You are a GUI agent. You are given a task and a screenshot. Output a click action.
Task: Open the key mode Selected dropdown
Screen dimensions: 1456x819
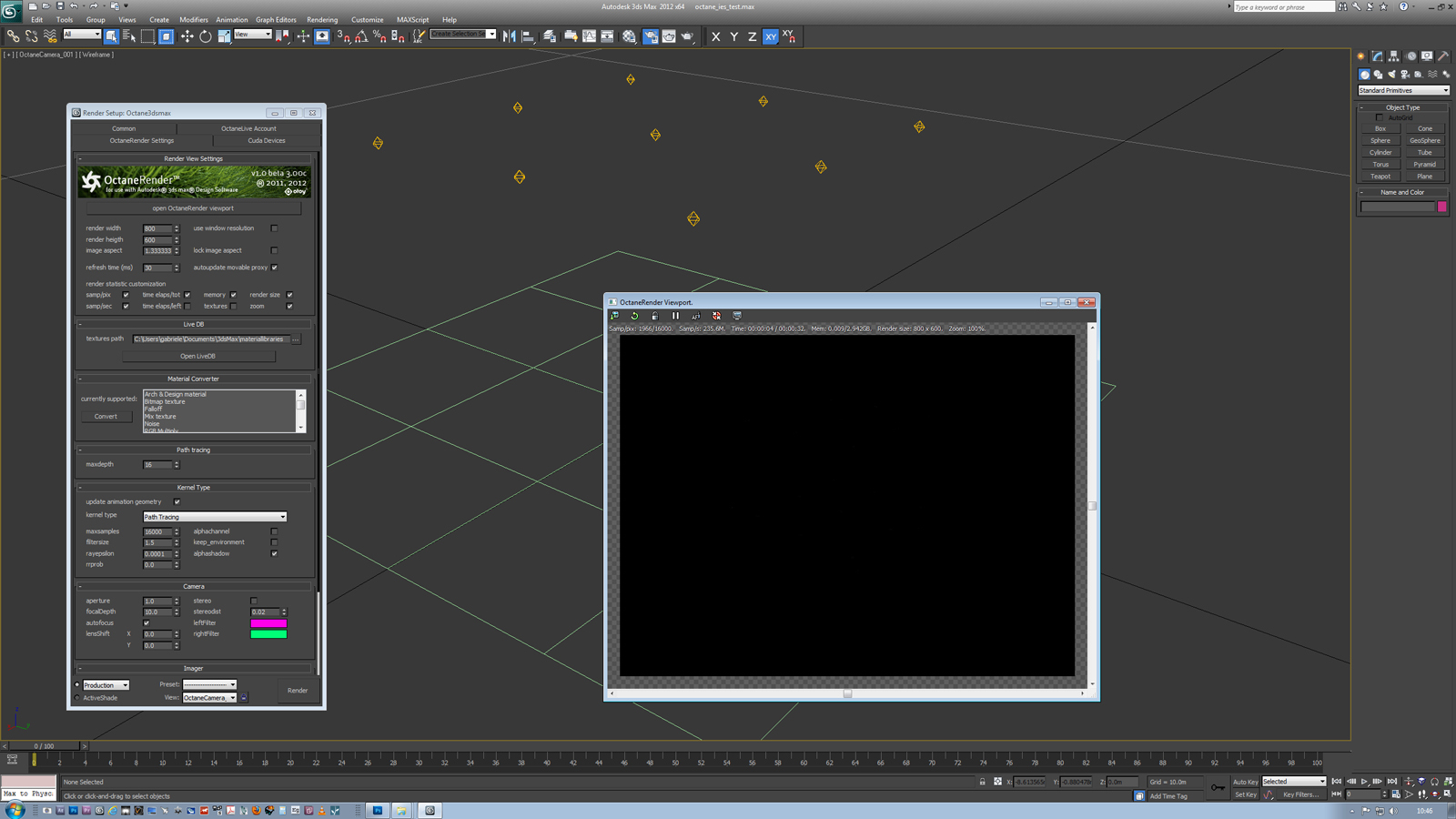coord(1294,782)
